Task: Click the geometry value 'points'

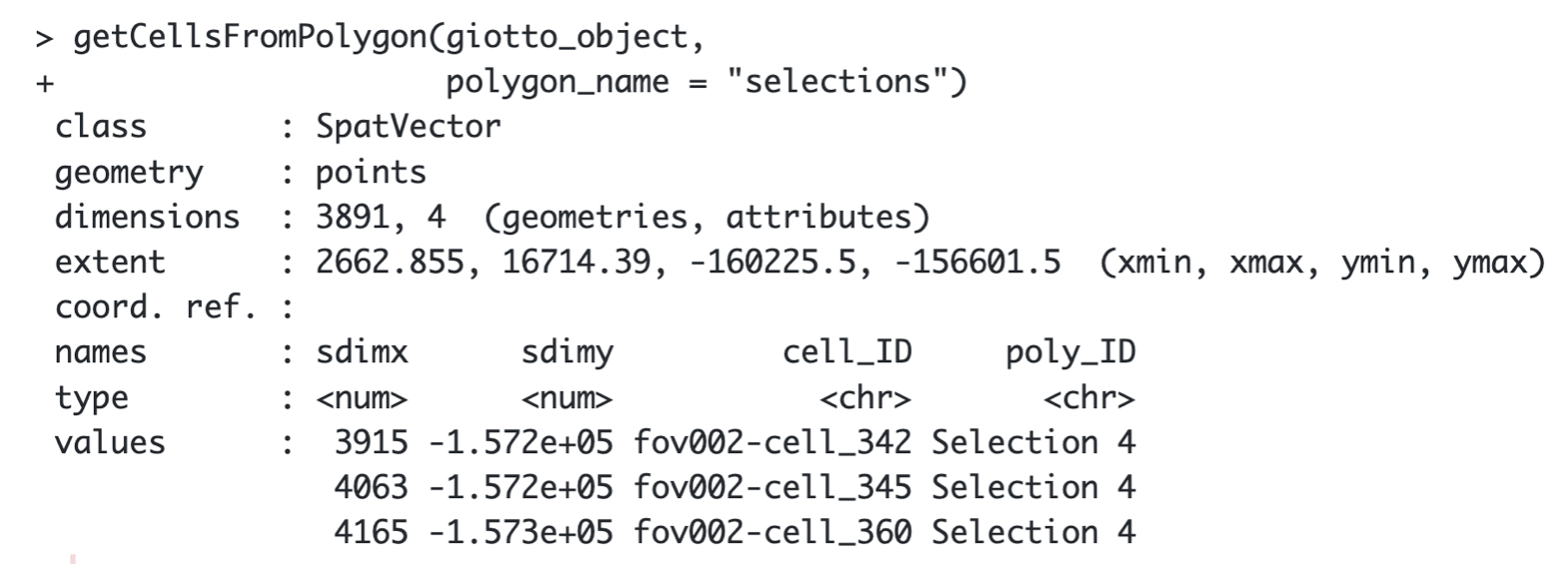Action: (x=371, y=172)
